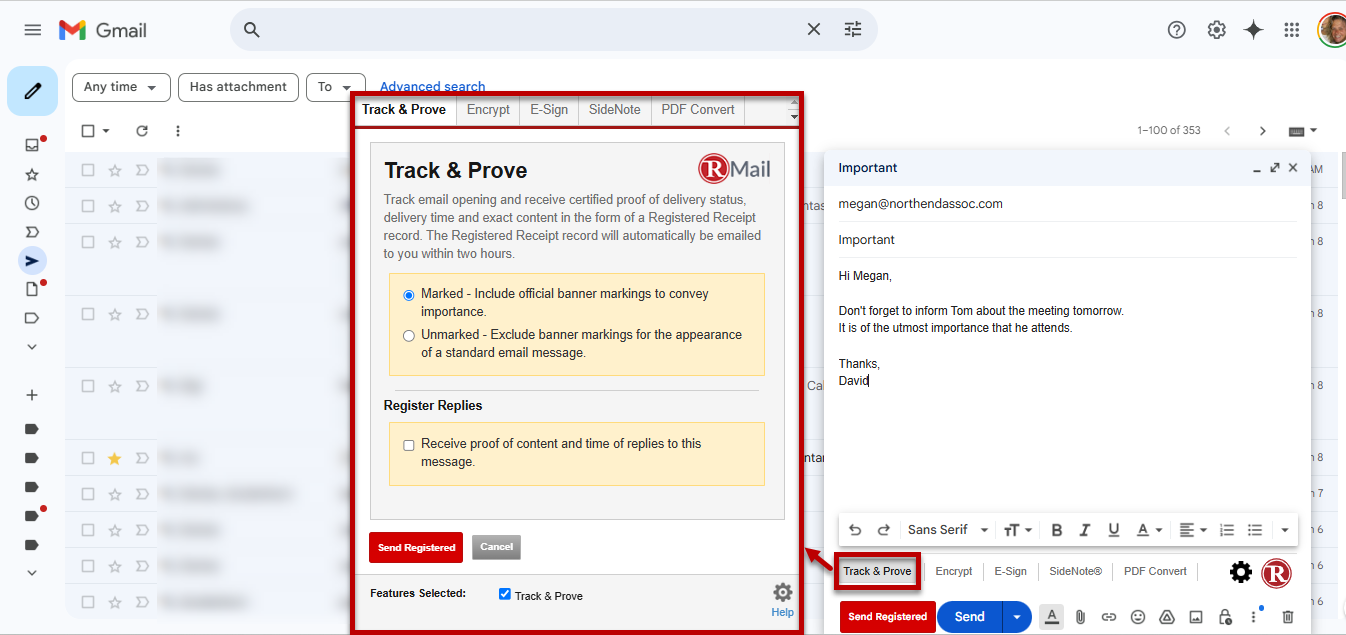Open the Sans Serif font dropdown

pyautogui.click(x=947, y=530)
